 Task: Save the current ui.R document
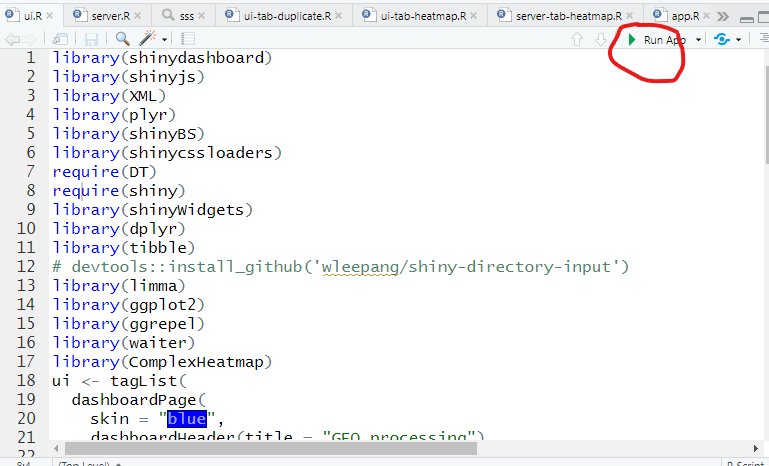click(91, 39)
